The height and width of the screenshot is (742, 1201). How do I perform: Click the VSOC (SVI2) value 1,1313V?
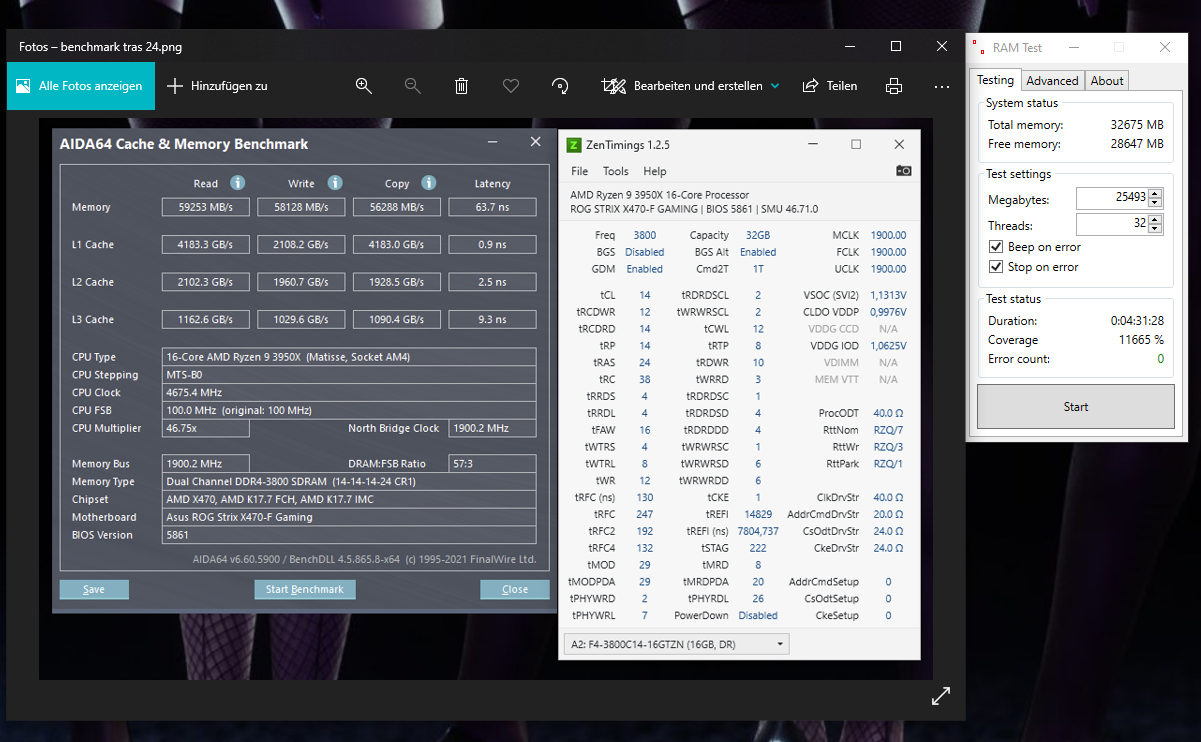point(888,295)
